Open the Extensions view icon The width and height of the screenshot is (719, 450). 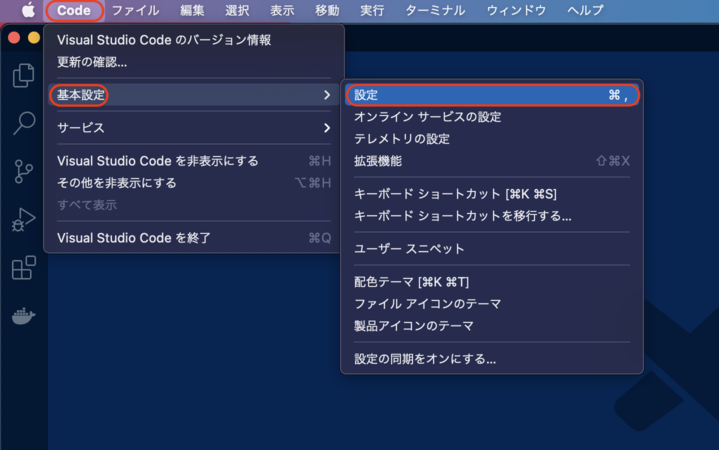23,267
